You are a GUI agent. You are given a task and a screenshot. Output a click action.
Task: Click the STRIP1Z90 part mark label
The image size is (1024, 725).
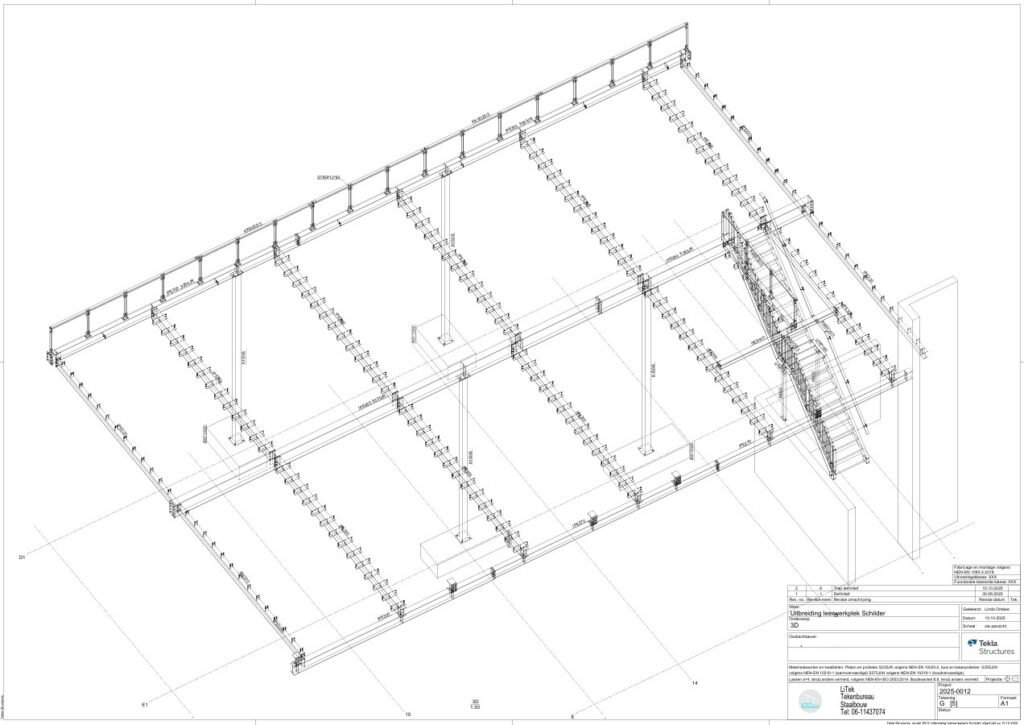point(329,178)
